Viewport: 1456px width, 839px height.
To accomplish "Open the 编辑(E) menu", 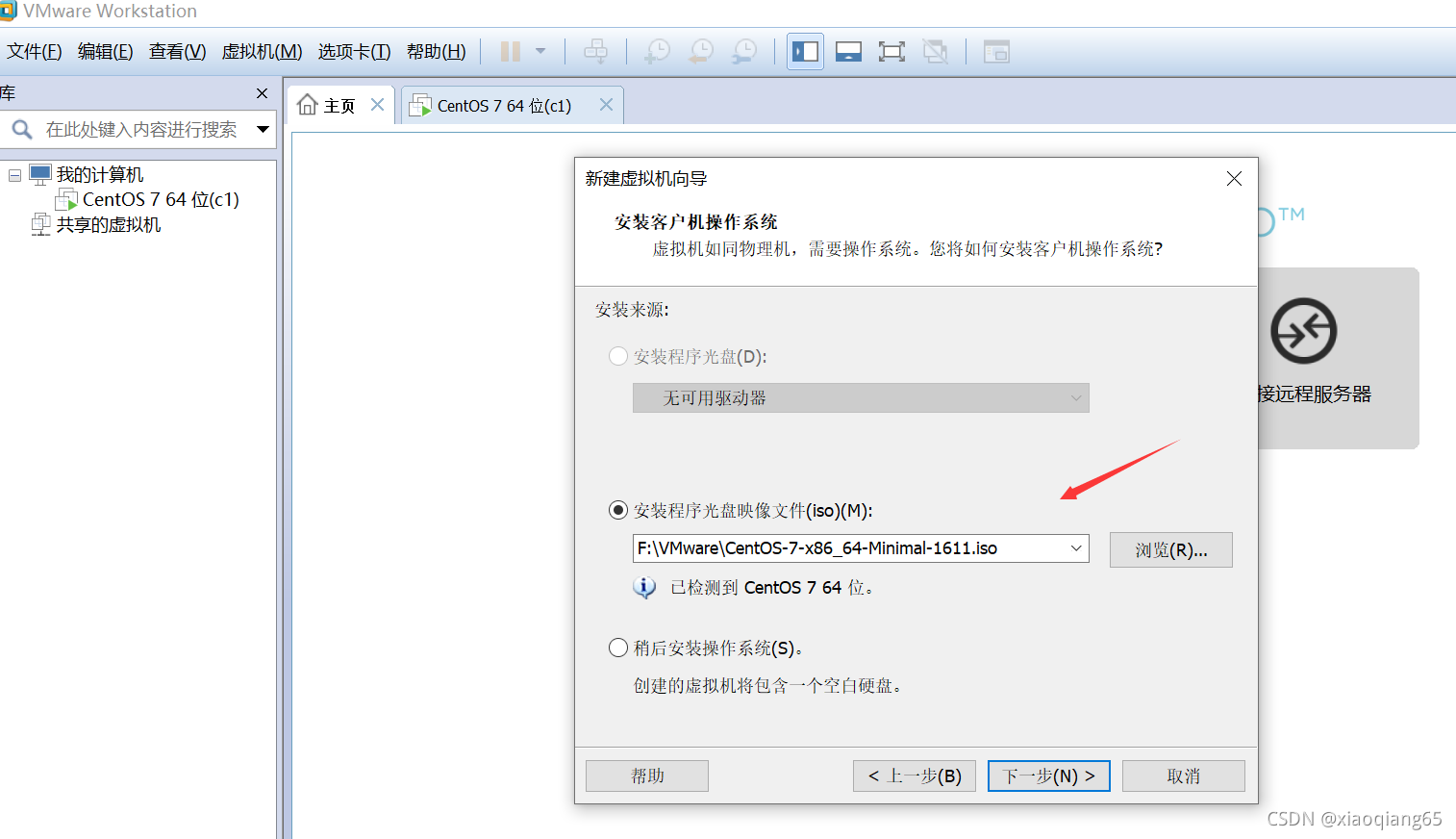I will tap(106, 51).
